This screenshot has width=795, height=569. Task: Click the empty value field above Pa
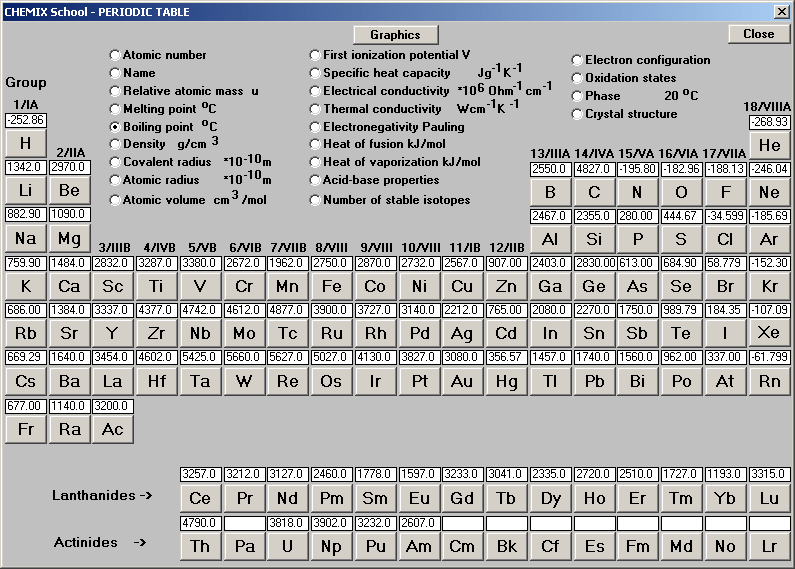tap(244, 523)
